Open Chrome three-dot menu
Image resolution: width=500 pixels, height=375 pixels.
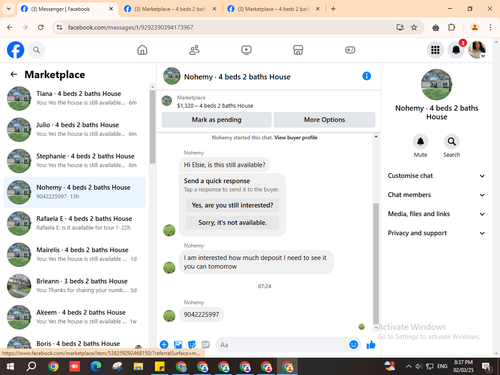pos(490,27)
